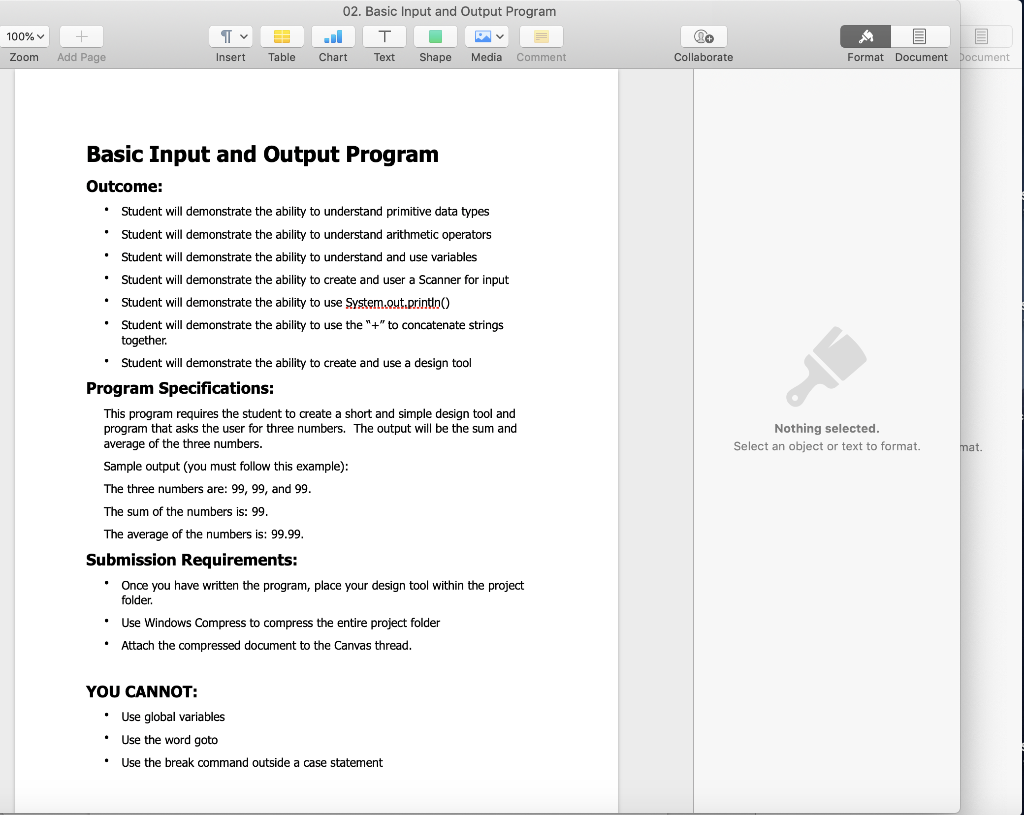Click the Program Specifications: heading
Viewport: 1024px width, 815px height.
click(180, 389)
